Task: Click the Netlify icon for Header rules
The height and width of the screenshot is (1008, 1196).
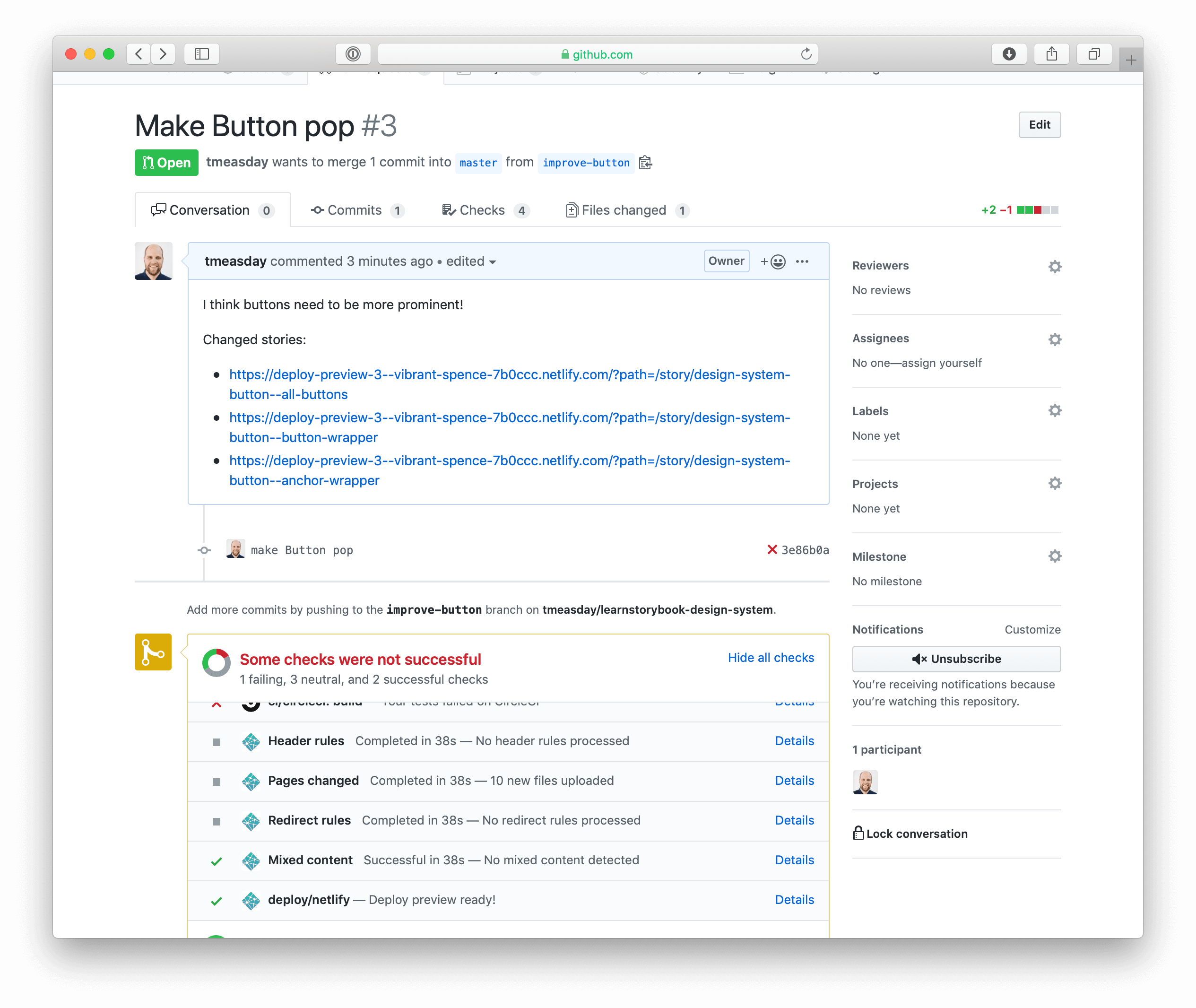Action: tap(251, 742)
